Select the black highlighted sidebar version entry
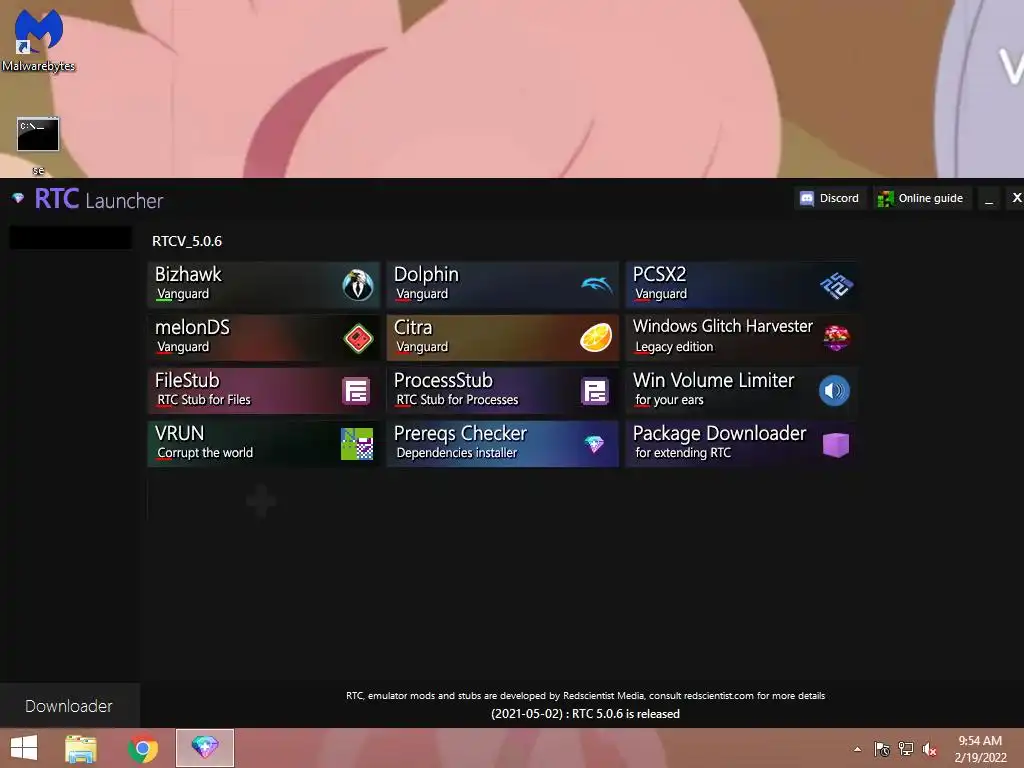 click(x=71, y=237)
